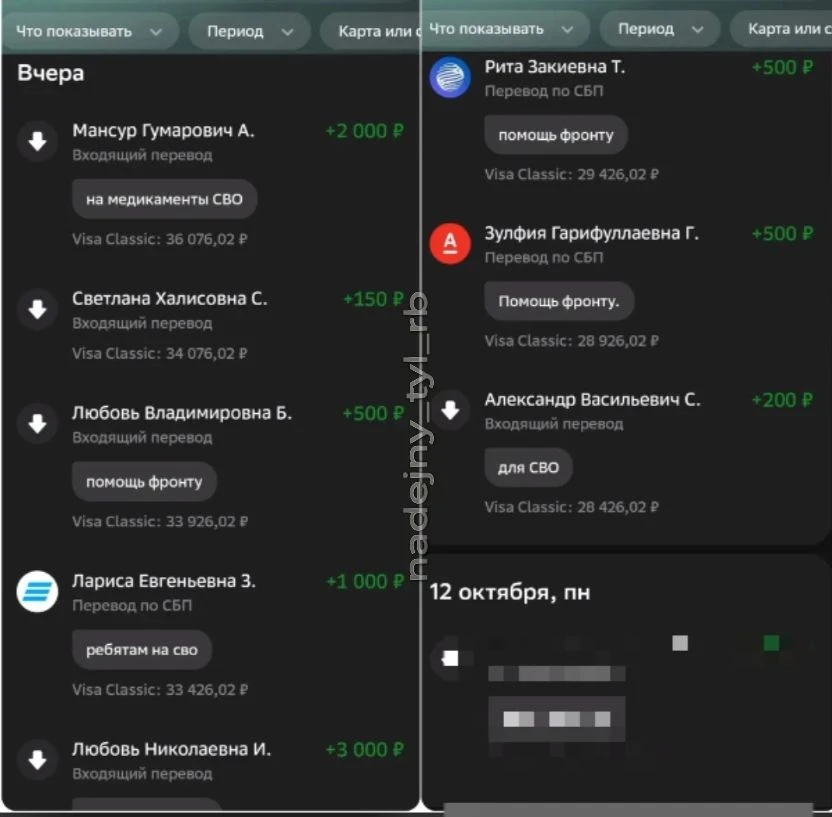This screenshot has height=817, width=832.
Task: Tap the '12 октября, пн' date header
Action: (x=510, y=592)
